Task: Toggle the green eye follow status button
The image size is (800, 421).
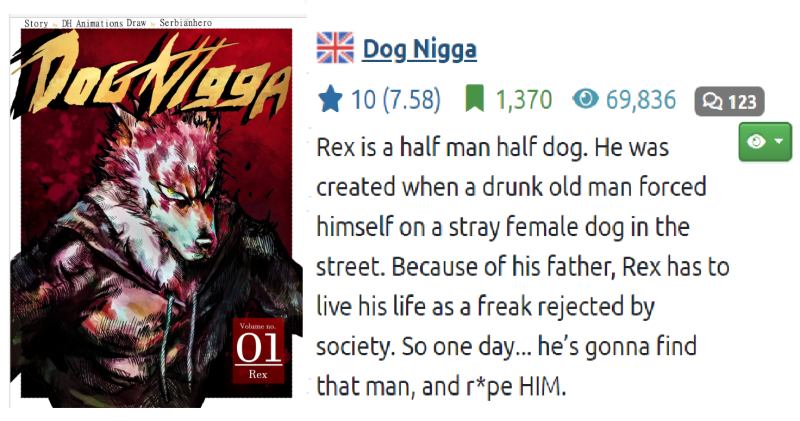Action: tap(765, 141)
